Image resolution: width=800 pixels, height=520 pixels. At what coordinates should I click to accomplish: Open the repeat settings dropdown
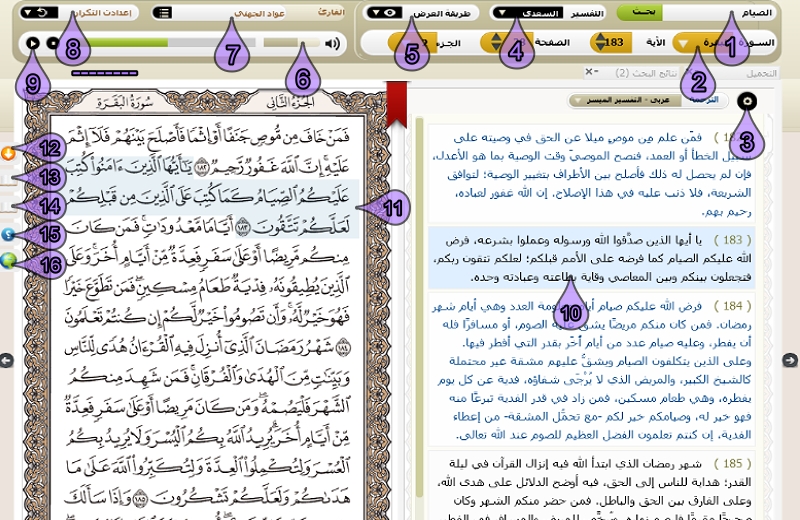25,13
